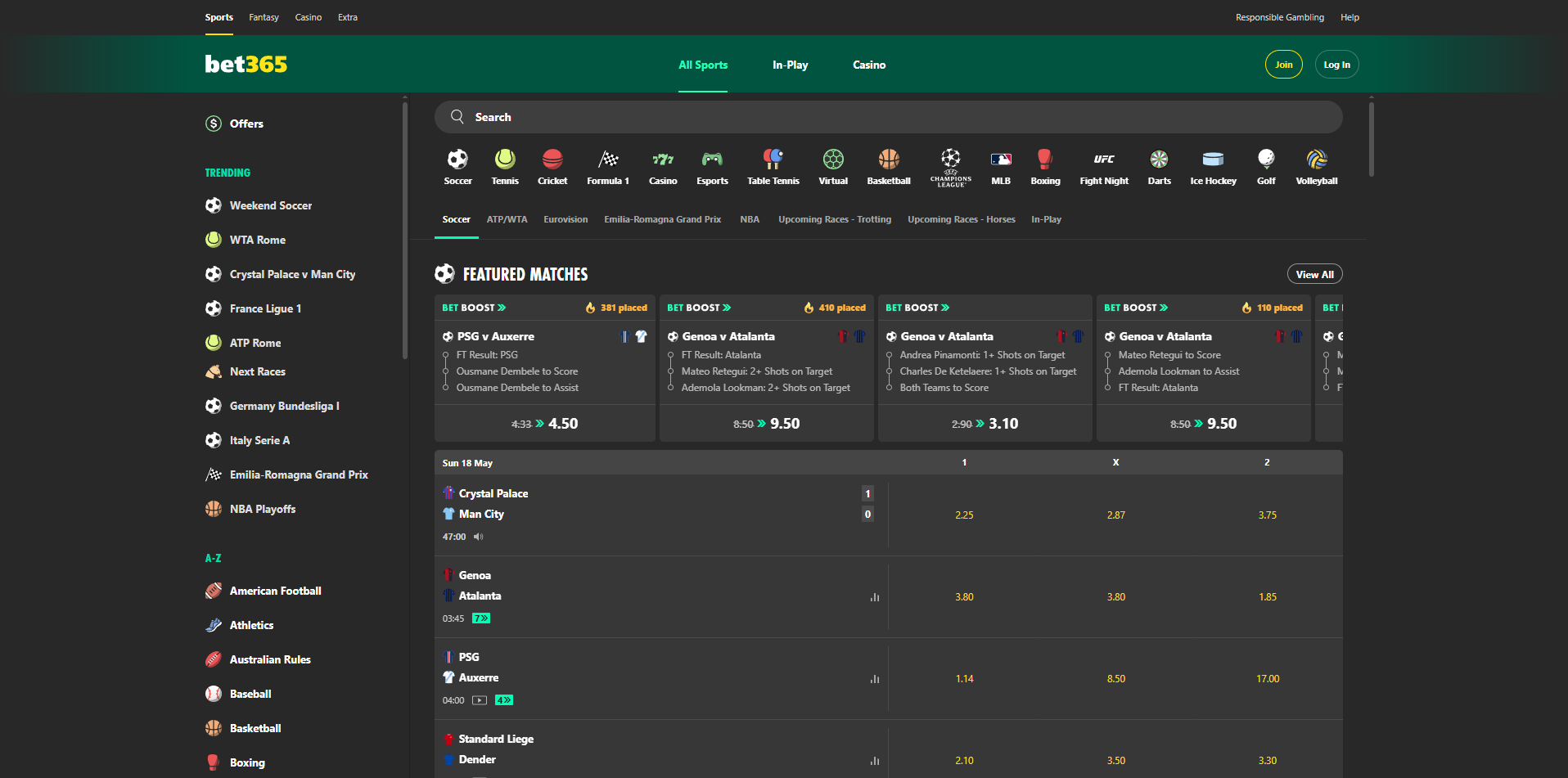Screen dimensions: 1568x778
Task: Select Atalanta win odds 1.85
Action: [x=1268, y=597]
